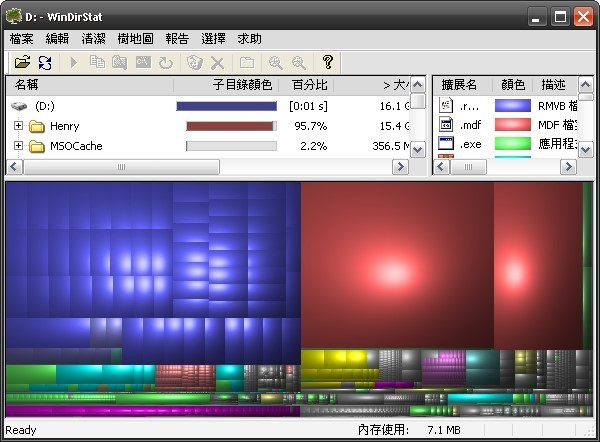Click extension list scroll left arrow
The image size is (600, 442).
[441, 167]
